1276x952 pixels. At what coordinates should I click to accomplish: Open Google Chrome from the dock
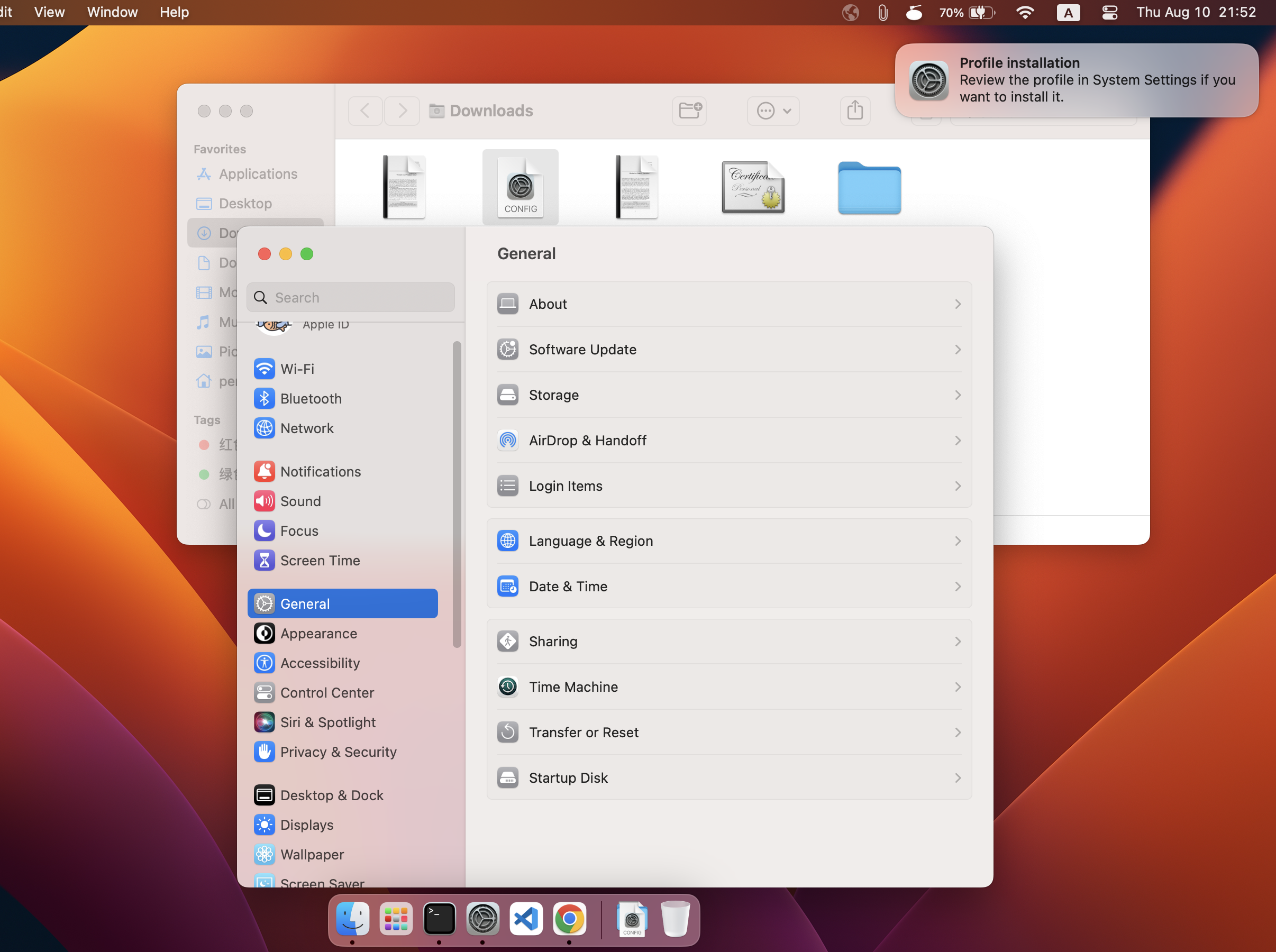(569, 919)
